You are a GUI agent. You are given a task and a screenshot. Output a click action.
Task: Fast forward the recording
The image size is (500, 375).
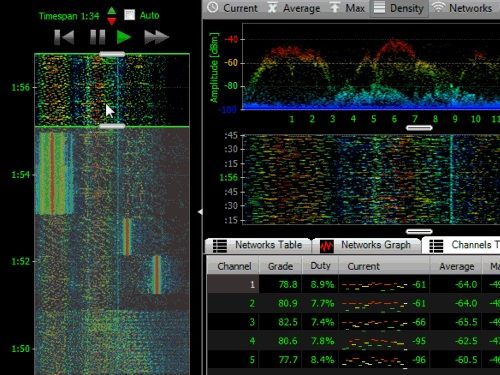pos(157,37)
